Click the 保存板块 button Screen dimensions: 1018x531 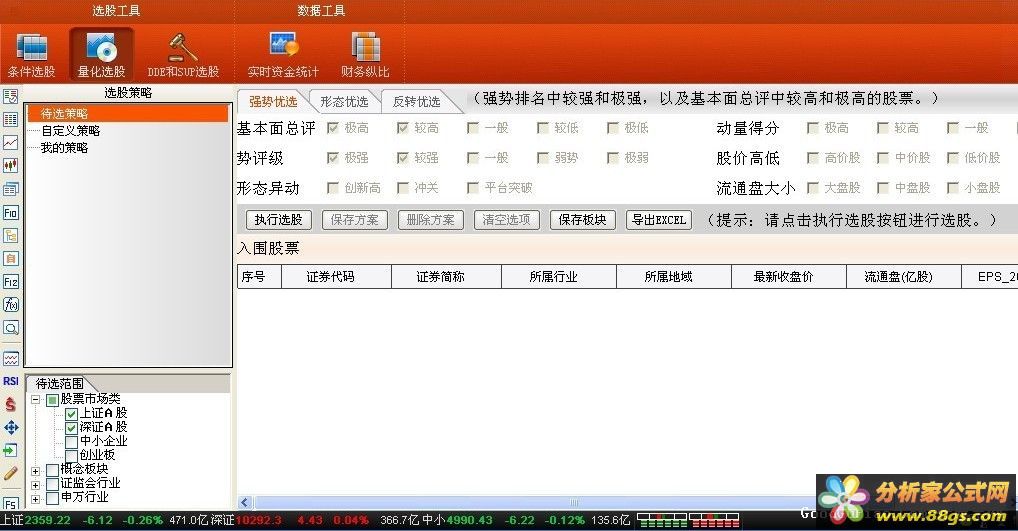(x=582, y=220)
